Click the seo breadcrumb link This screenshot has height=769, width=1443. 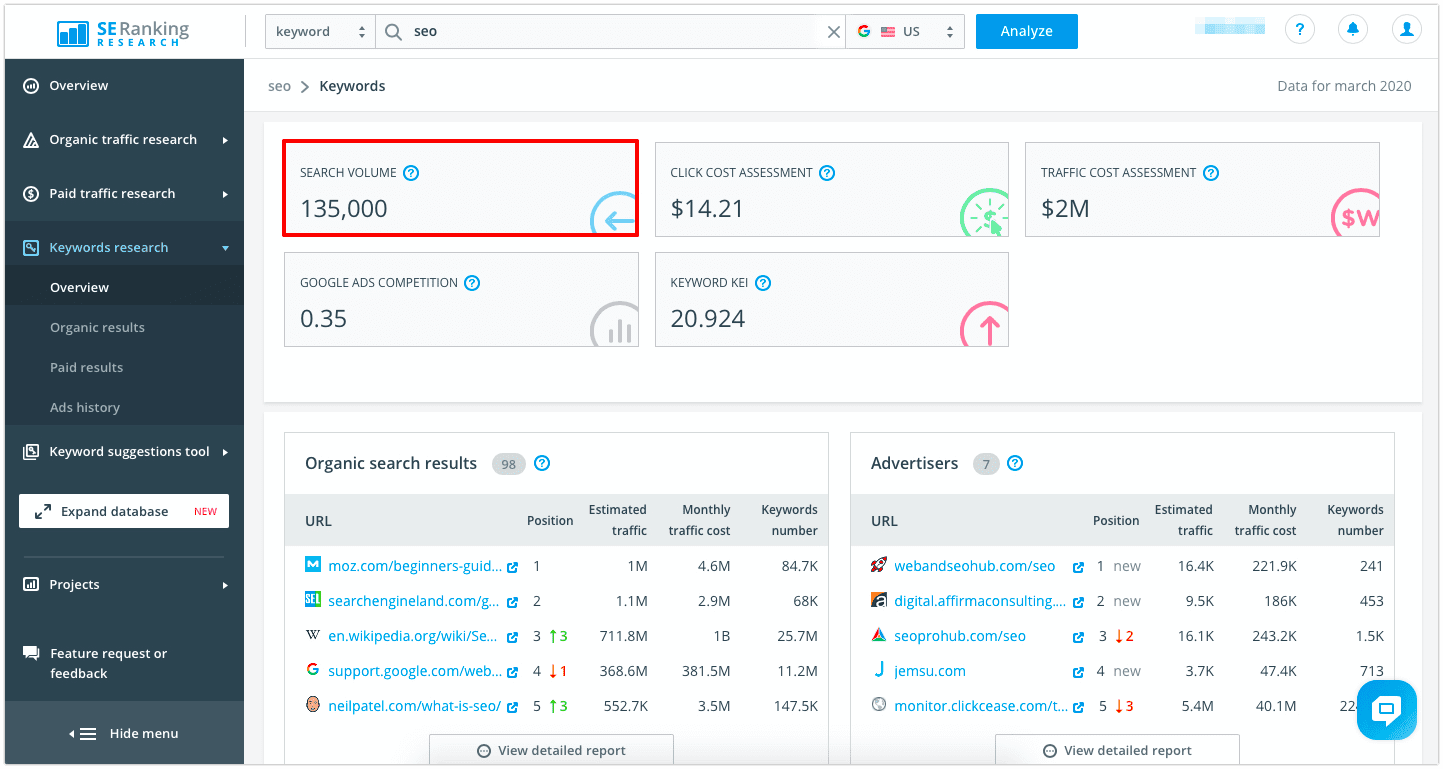pyautogui.click(x=279, y=86)
